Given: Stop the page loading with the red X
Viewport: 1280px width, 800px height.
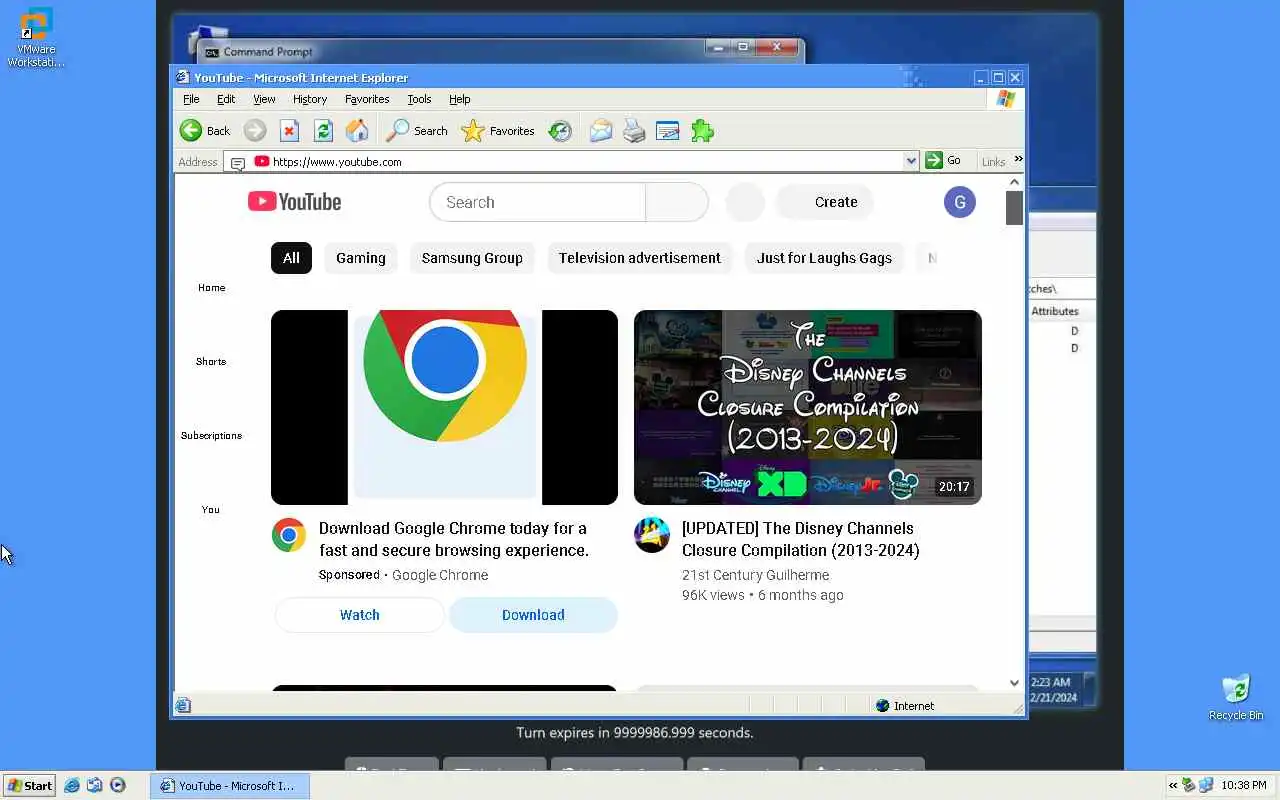Looking at the screenshot, I should coord(289,131).
